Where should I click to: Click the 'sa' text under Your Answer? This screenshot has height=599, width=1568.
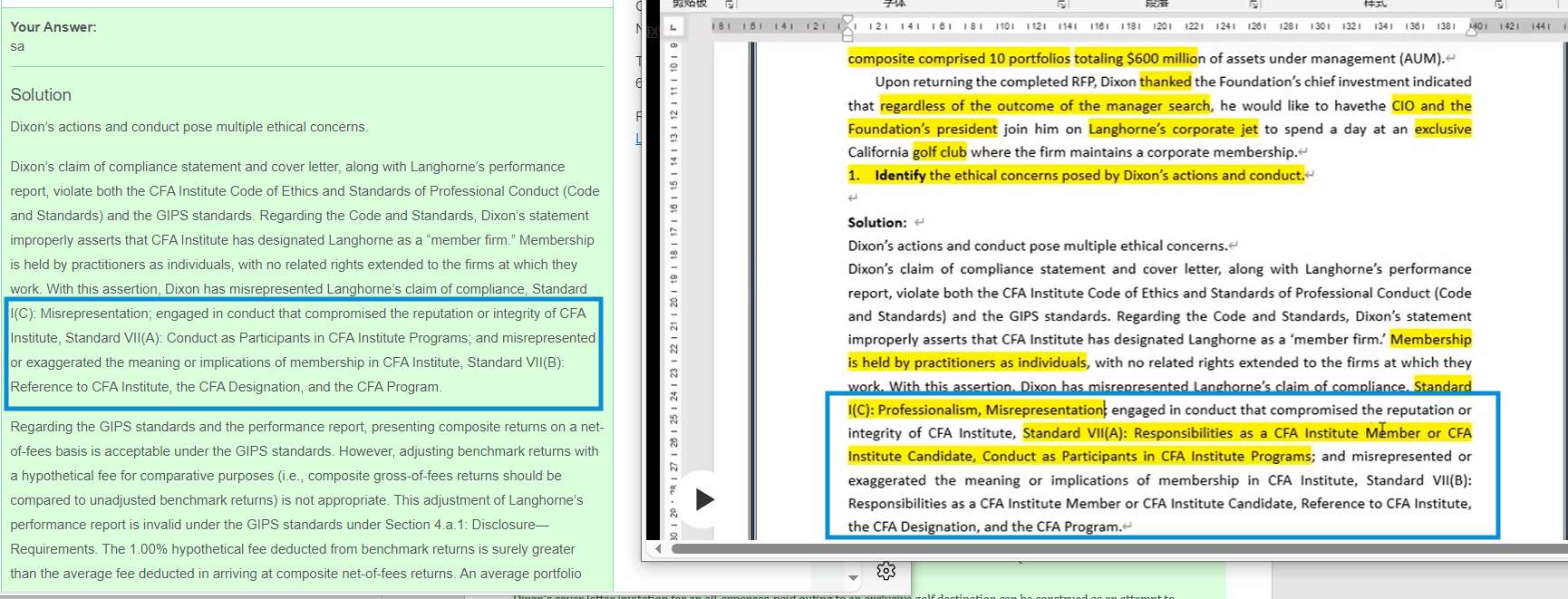pyautogui.click(x=18, y=46)
